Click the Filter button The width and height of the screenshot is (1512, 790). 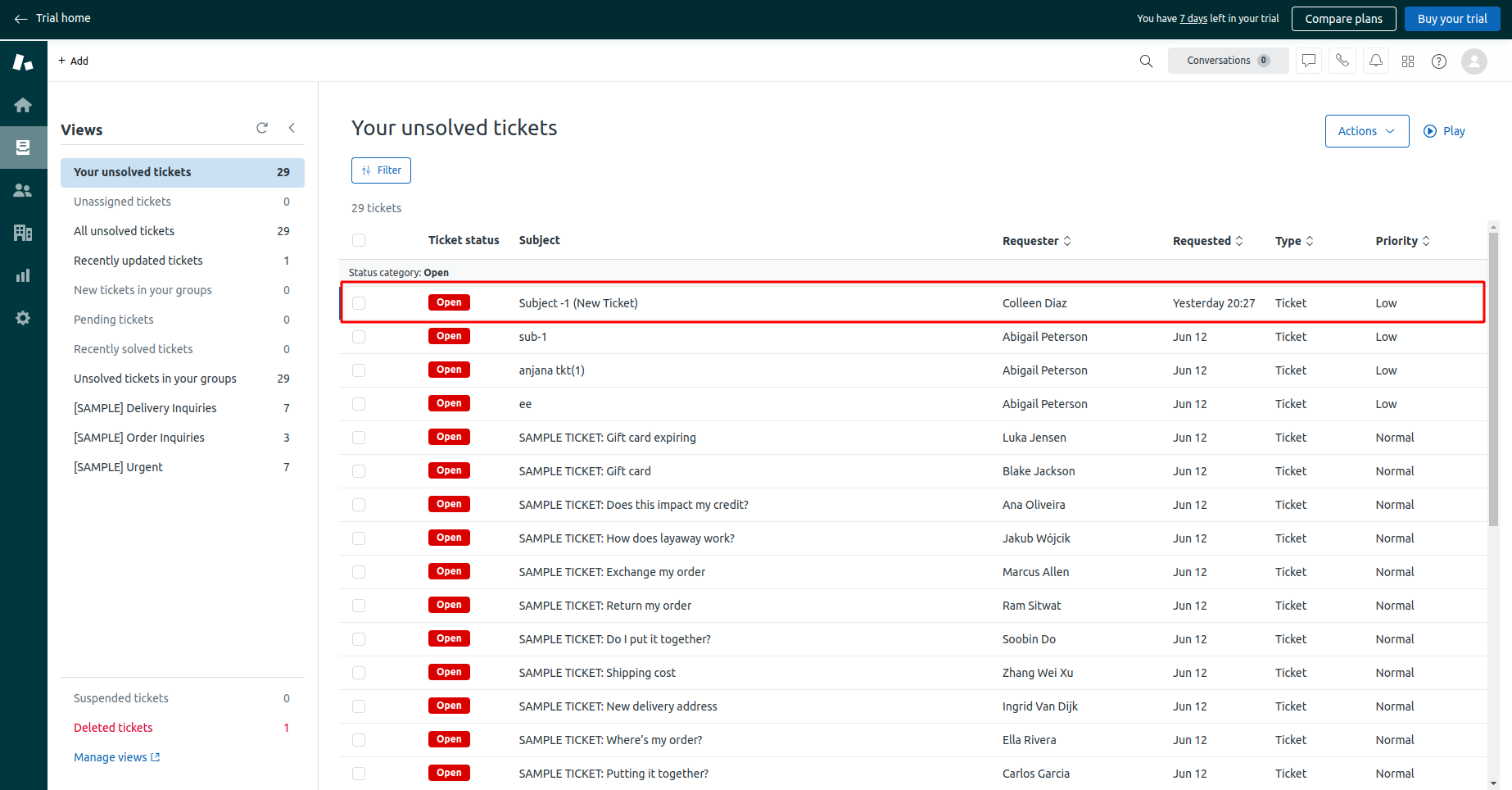(x=381, y=170)
